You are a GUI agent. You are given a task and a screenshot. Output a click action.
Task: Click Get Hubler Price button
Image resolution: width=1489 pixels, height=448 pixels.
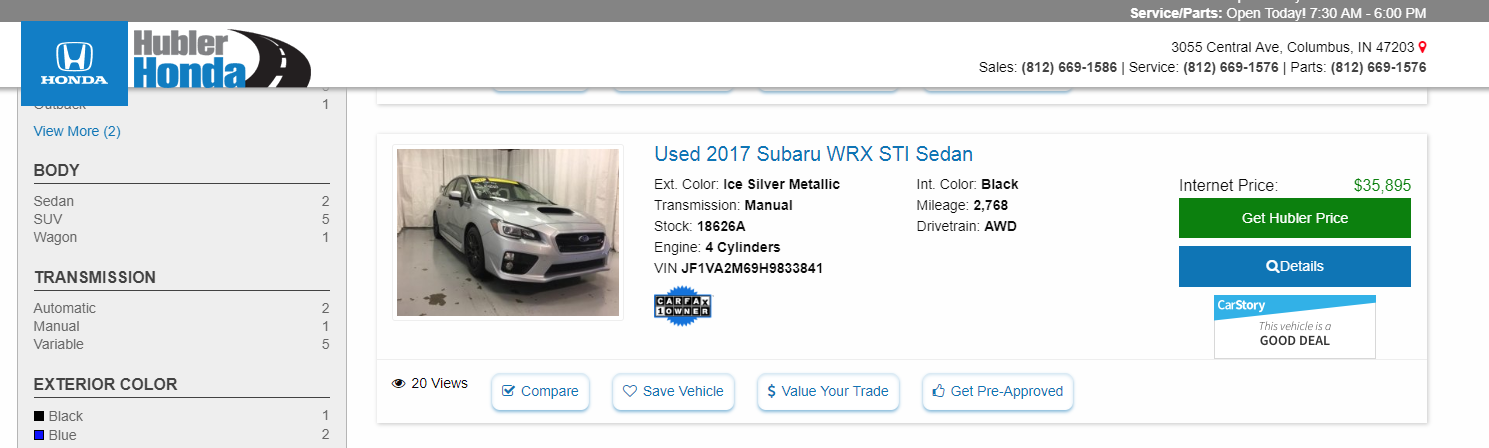coord(1295,218)
